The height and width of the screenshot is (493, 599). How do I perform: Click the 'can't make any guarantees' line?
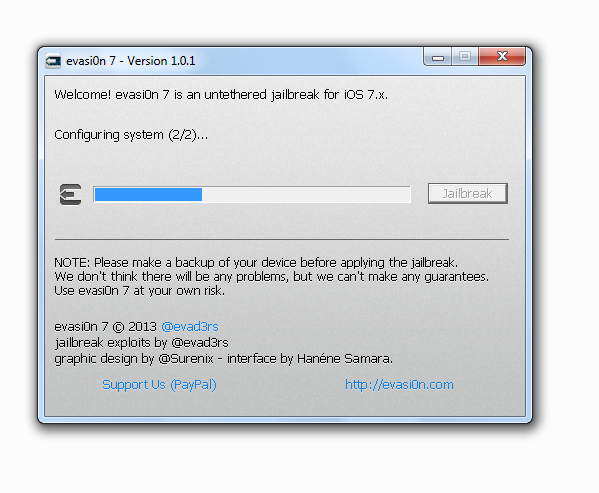coord(271,277)
